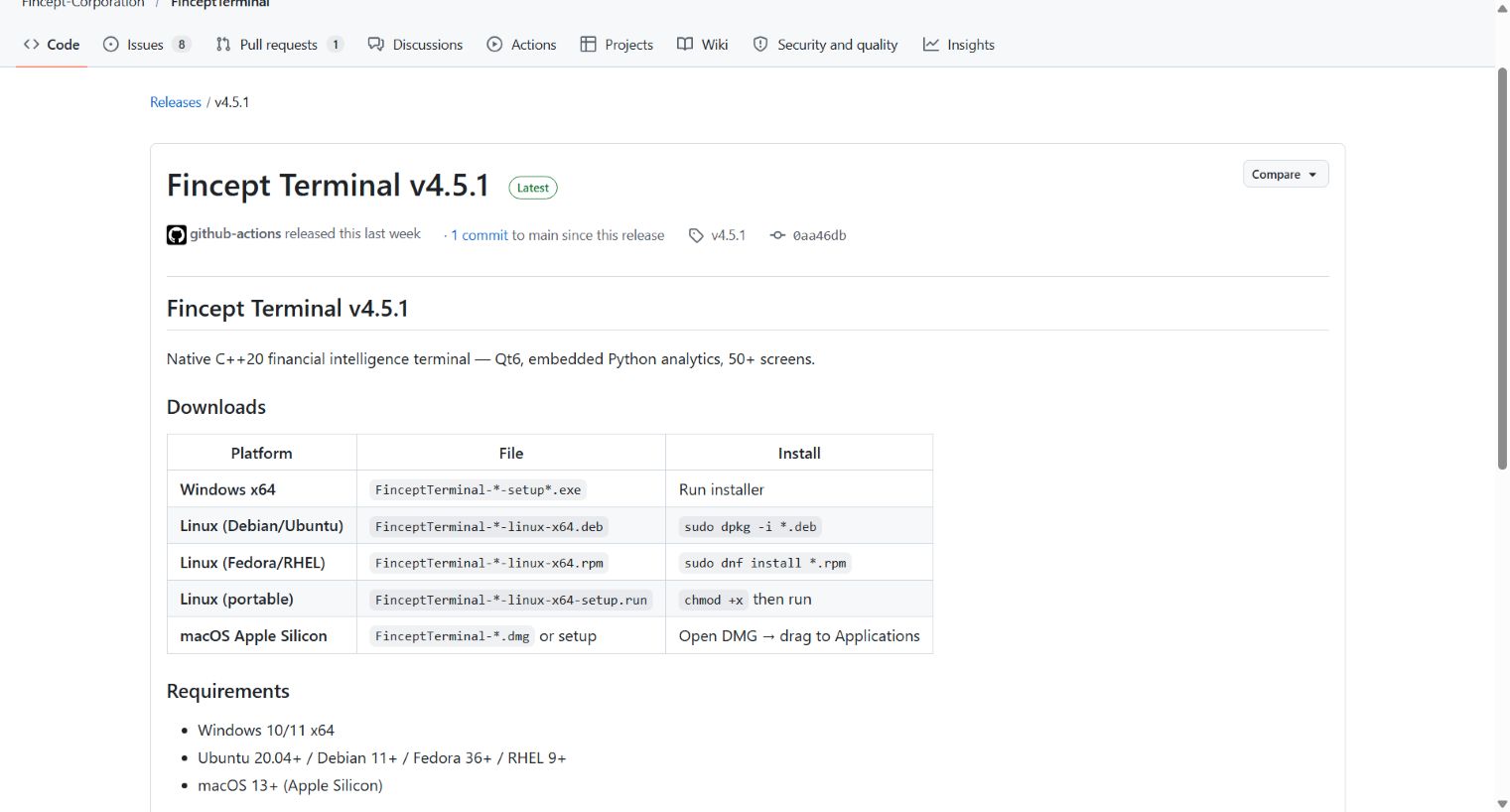Open commit 0aa46db
Screen dimensions: 1510x812
coord(819,235)
